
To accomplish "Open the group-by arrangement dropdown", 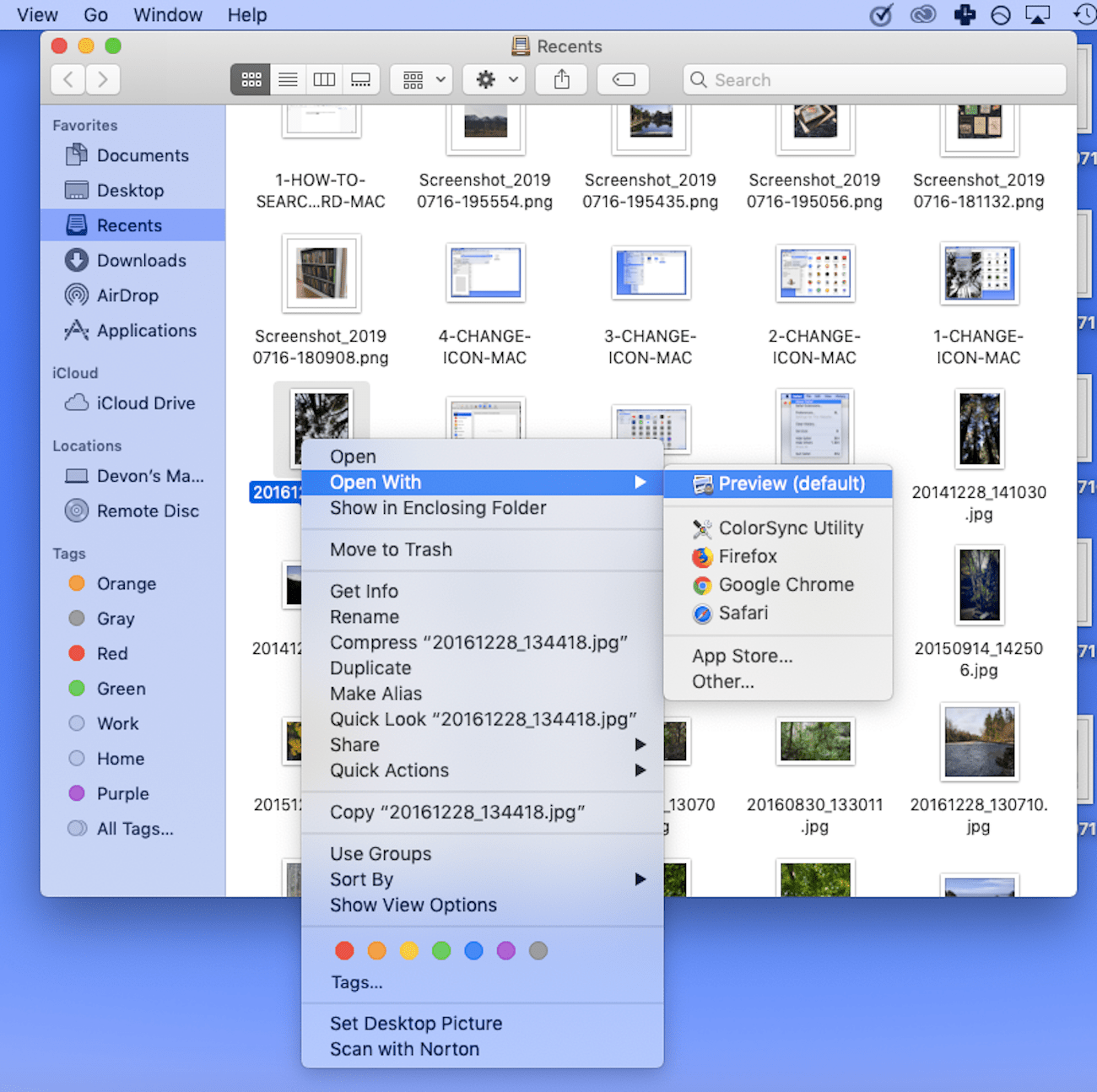I will click(x=422, y=80).
